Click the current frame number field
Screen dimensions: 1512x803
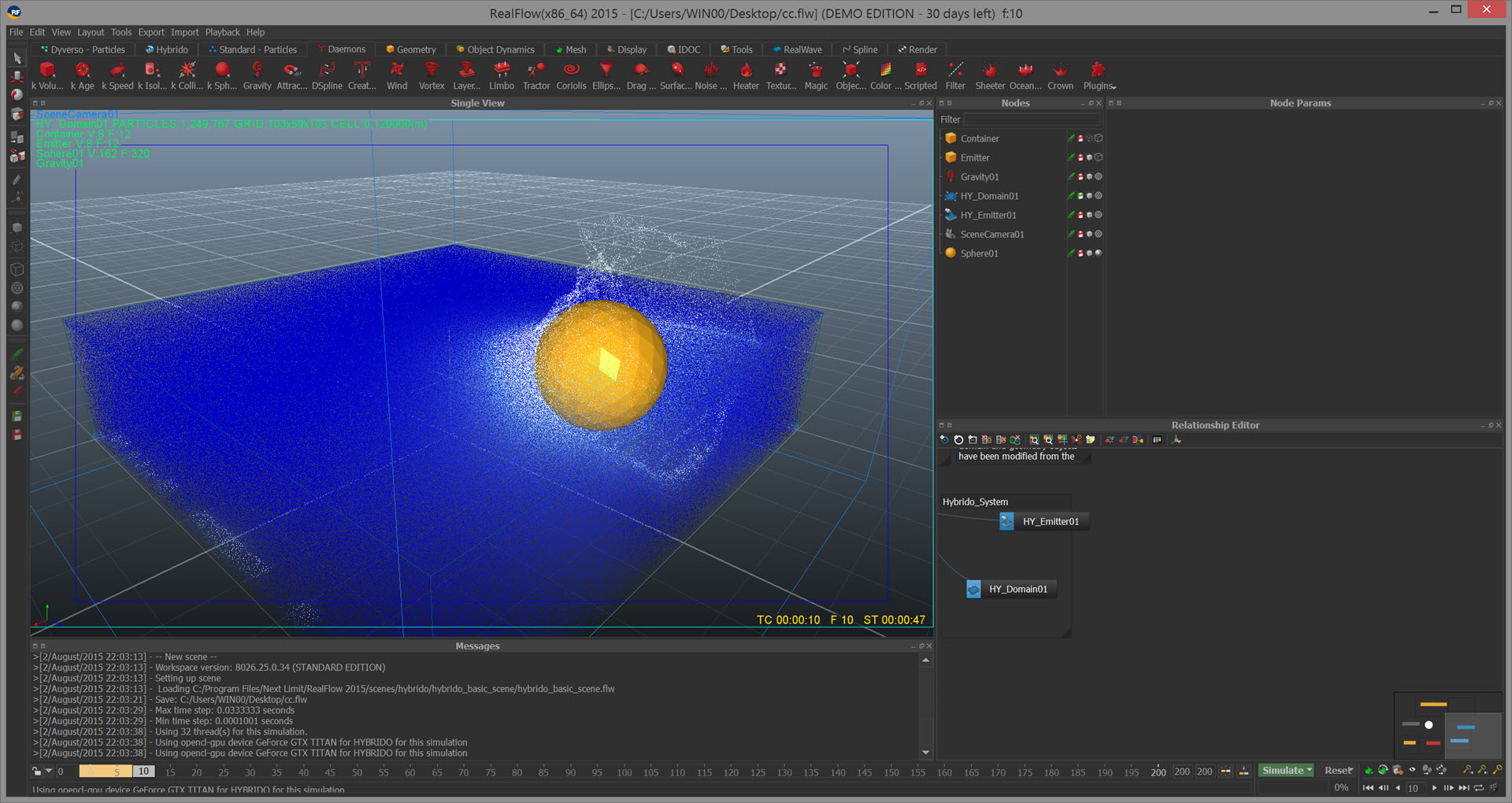click(x=1415, y=788)
